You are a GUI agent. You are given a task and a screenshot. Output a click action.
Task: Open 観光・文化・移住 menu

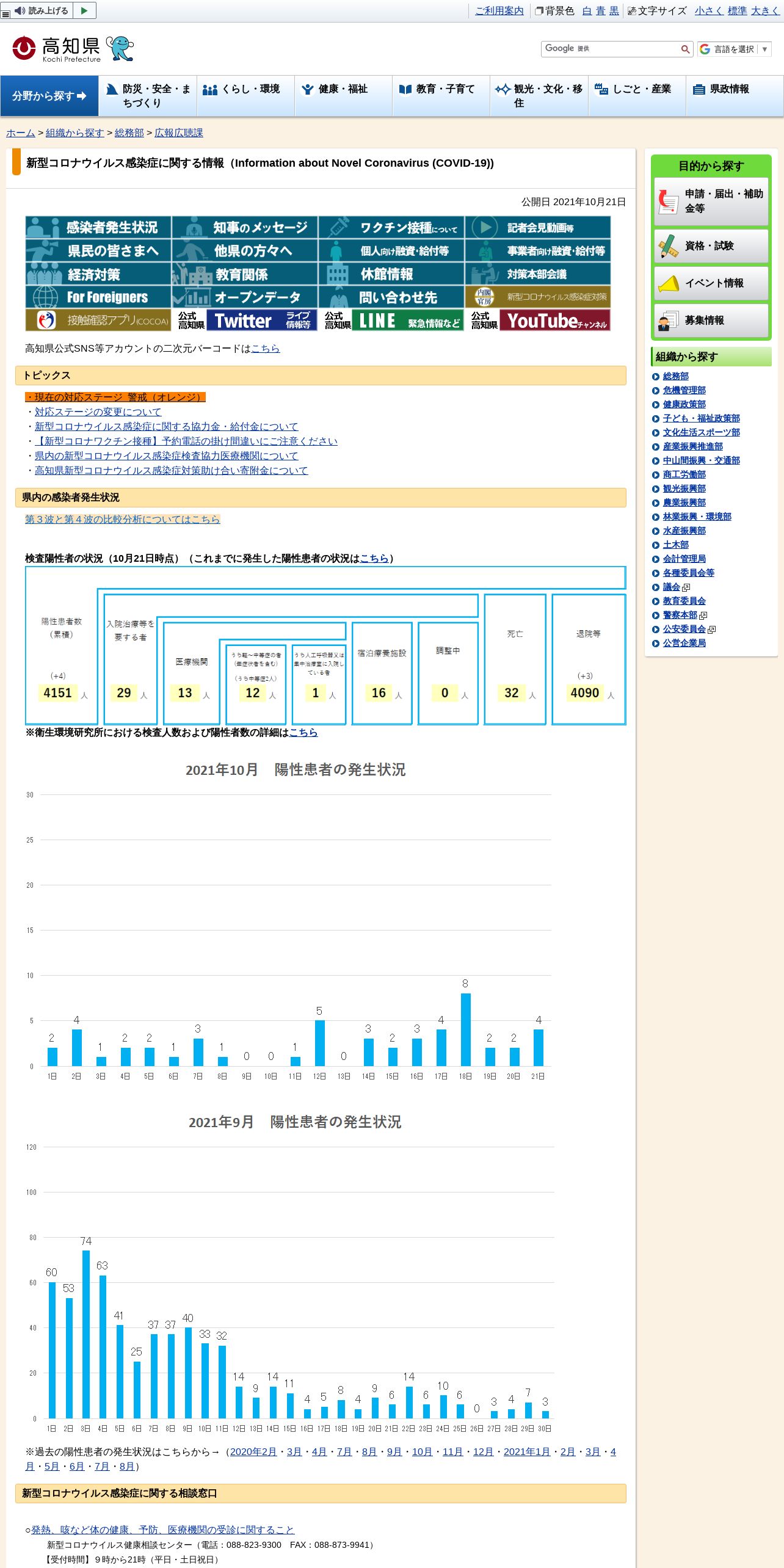click(x=540, y=96)
